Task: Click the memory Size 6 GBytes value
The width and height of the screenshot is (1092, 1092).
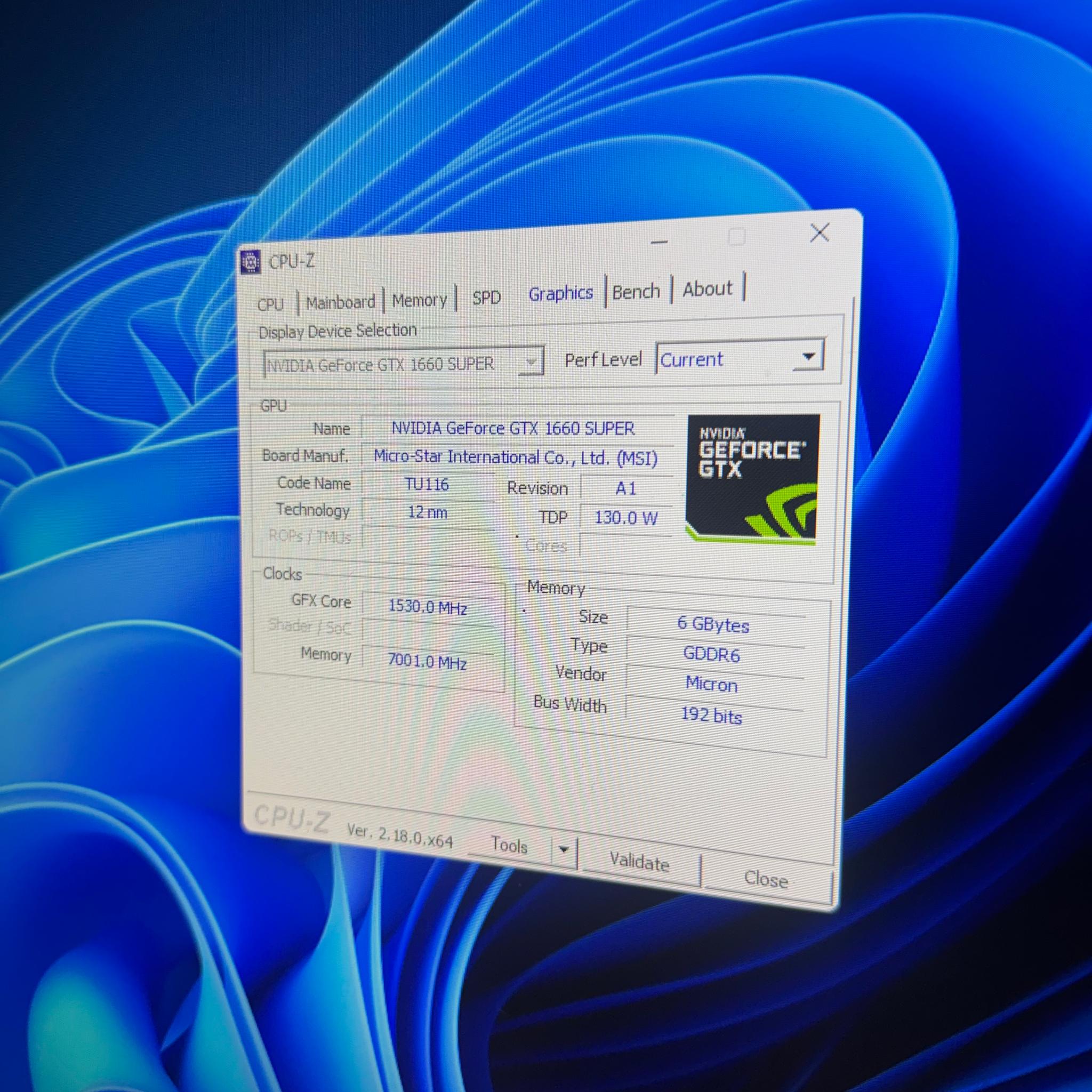Action: (x=714, y=624)
